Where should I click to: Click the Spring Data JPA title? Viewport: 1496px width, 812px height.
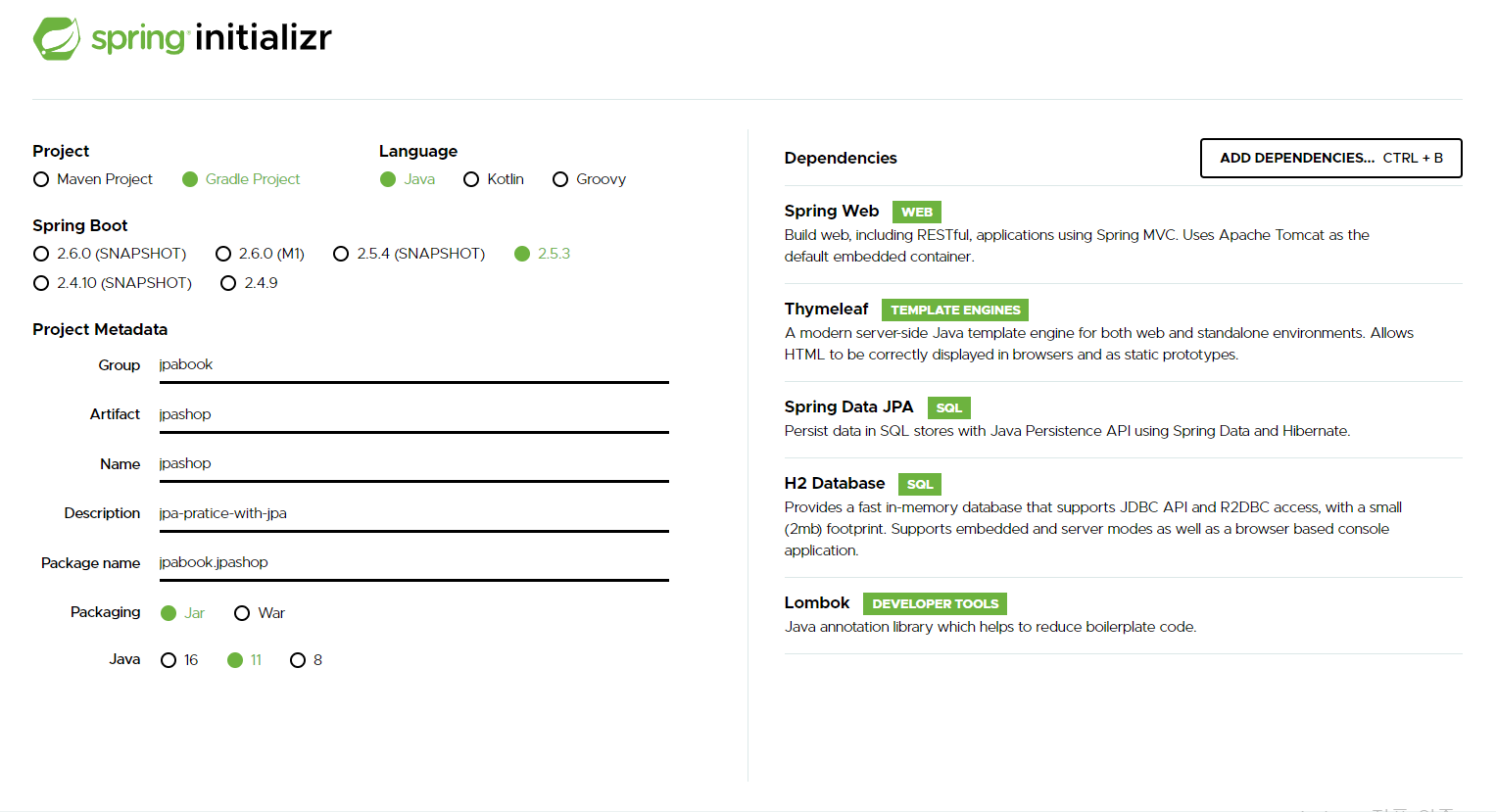(x=848, y=407)
